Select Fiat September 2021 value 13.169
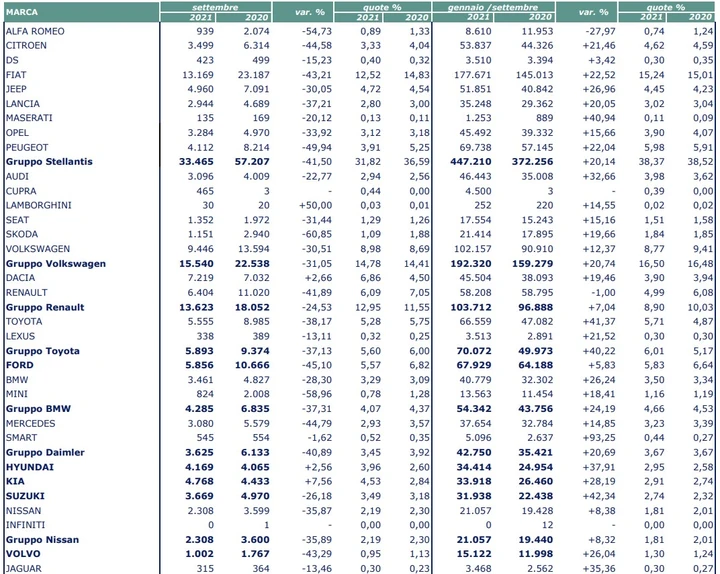Image resolution: width=720 pixels, height=574 pixels. 198,75
